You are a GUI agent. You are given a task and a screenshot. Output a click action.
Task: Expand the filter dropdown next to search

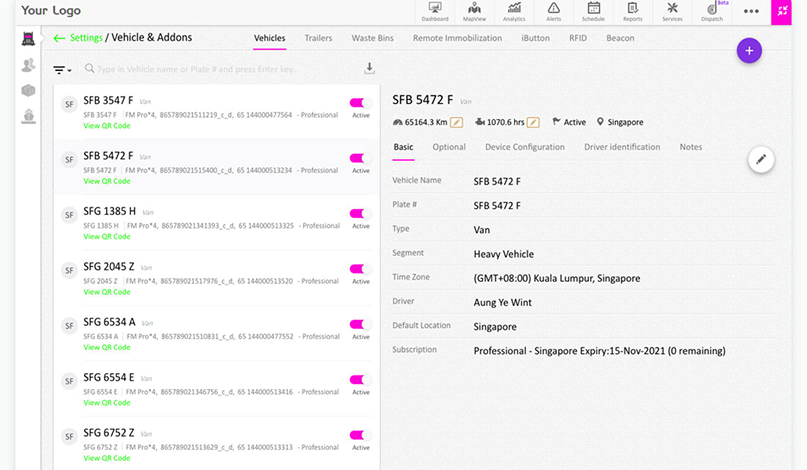62,70
